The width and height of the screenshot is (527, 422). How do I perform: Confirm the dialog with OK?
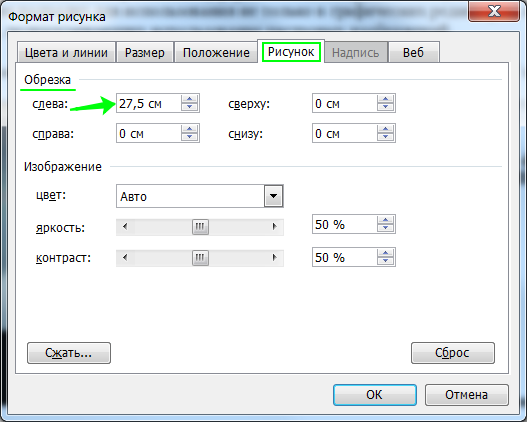pos(375,395)
